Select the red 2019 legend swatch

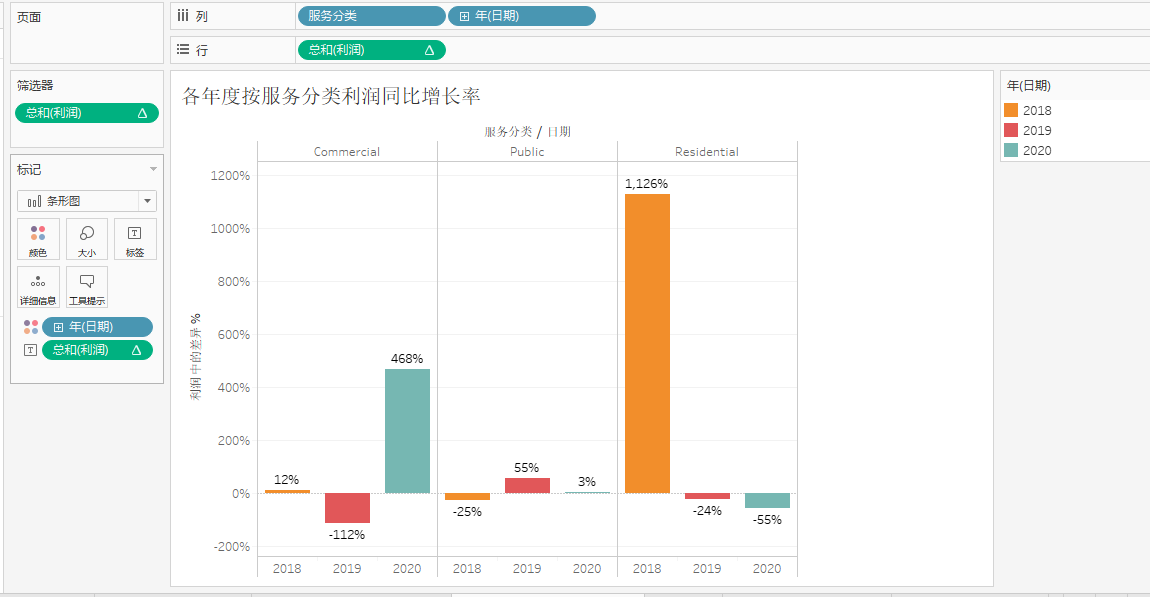coord(1011,130)
